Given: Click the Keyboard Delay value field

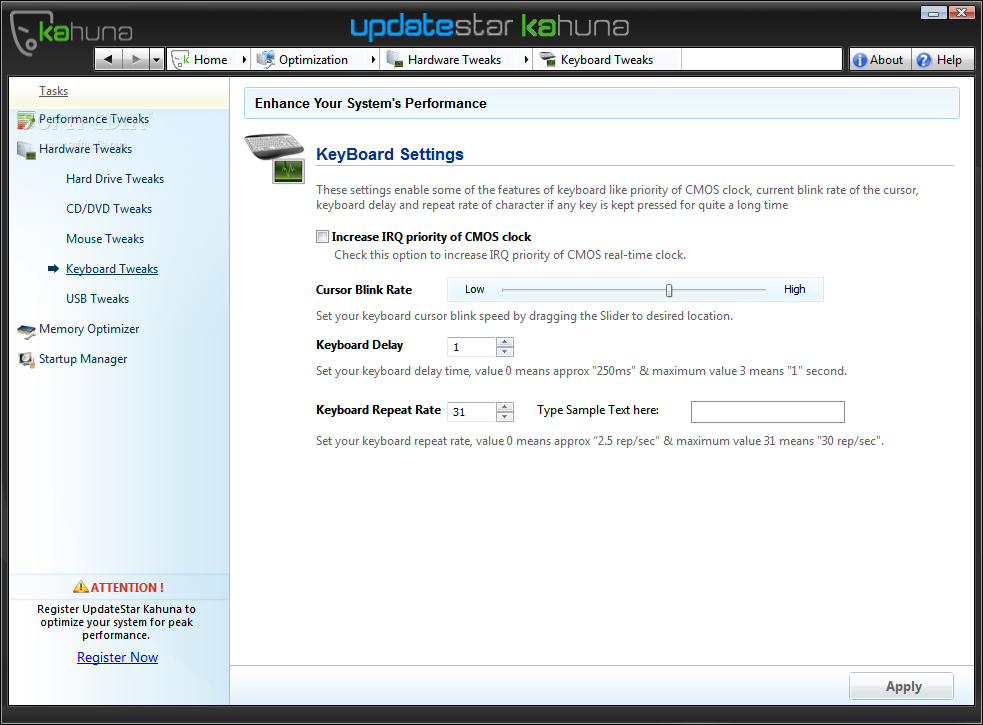Looking at the screenshot, I should pyautogui.click(x=471, y=347).
